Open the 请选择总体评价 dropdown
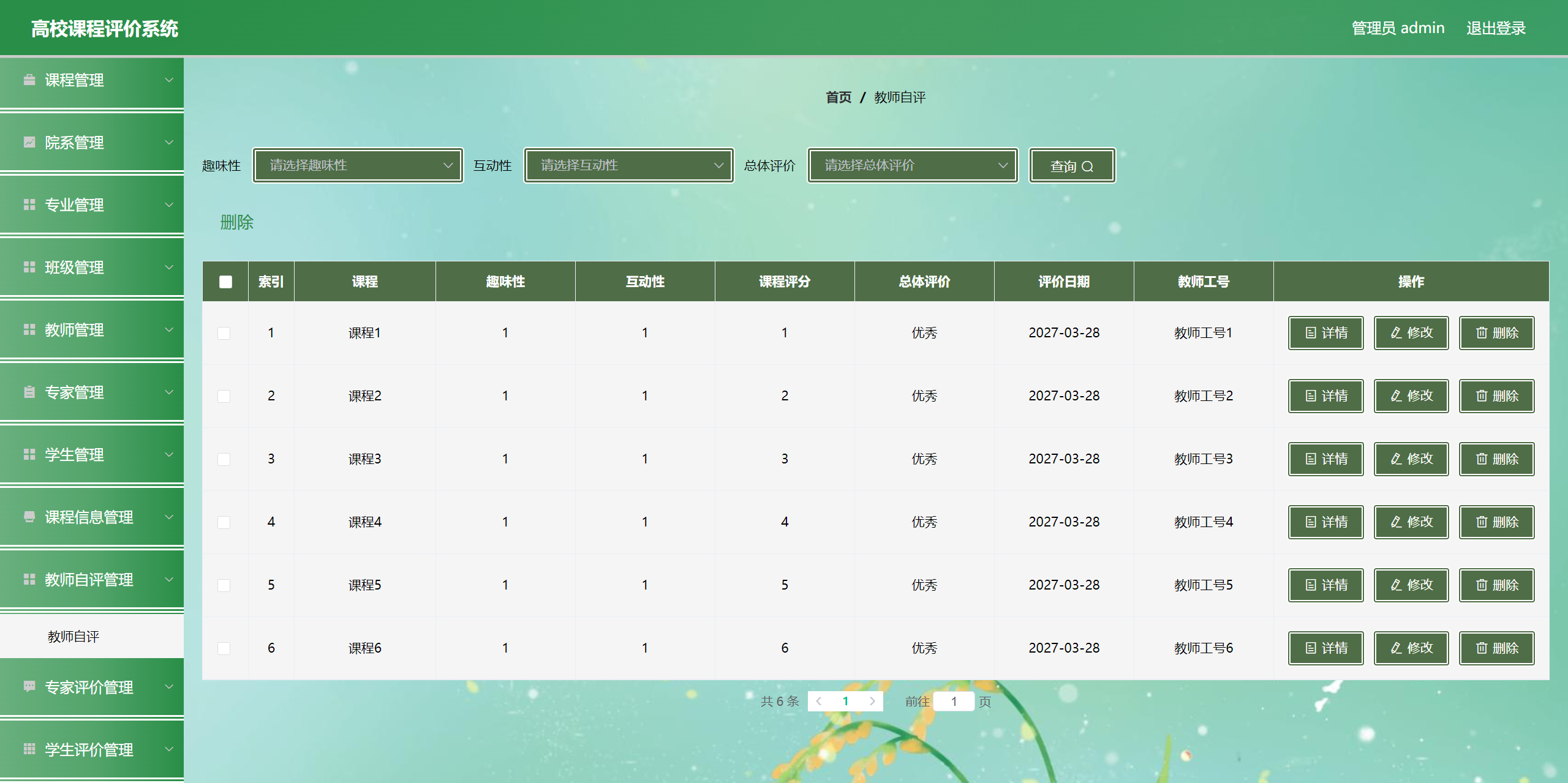1568x783 pixels. tap(913, 165)
